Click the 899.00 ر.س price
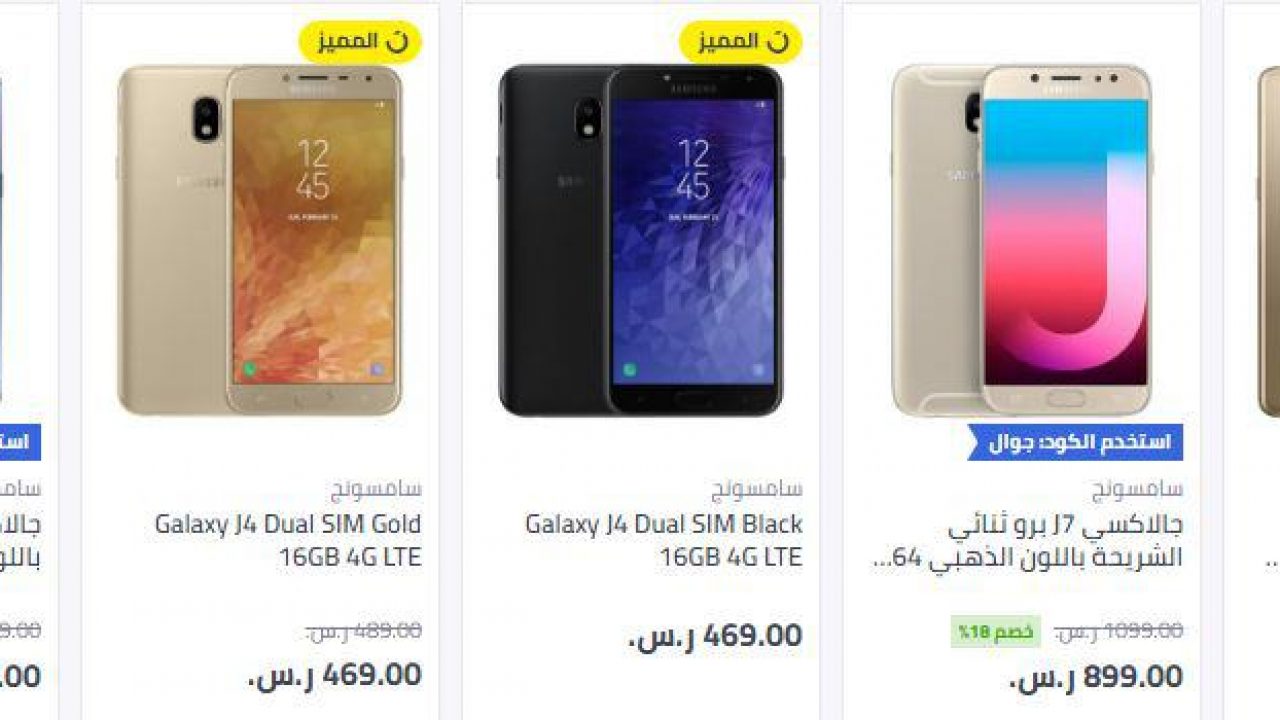1280x720 pixels. click(x=1096, y=677)
